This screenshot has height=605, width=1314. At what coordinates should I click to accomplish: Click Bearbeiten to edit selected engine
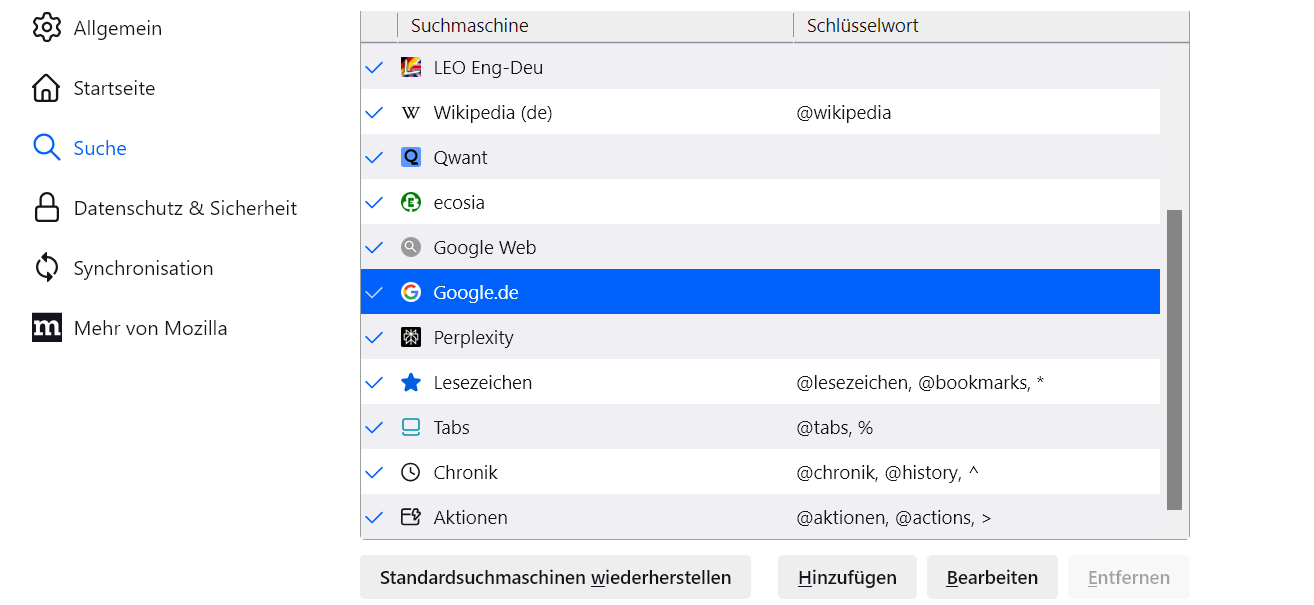coord(992,577)
